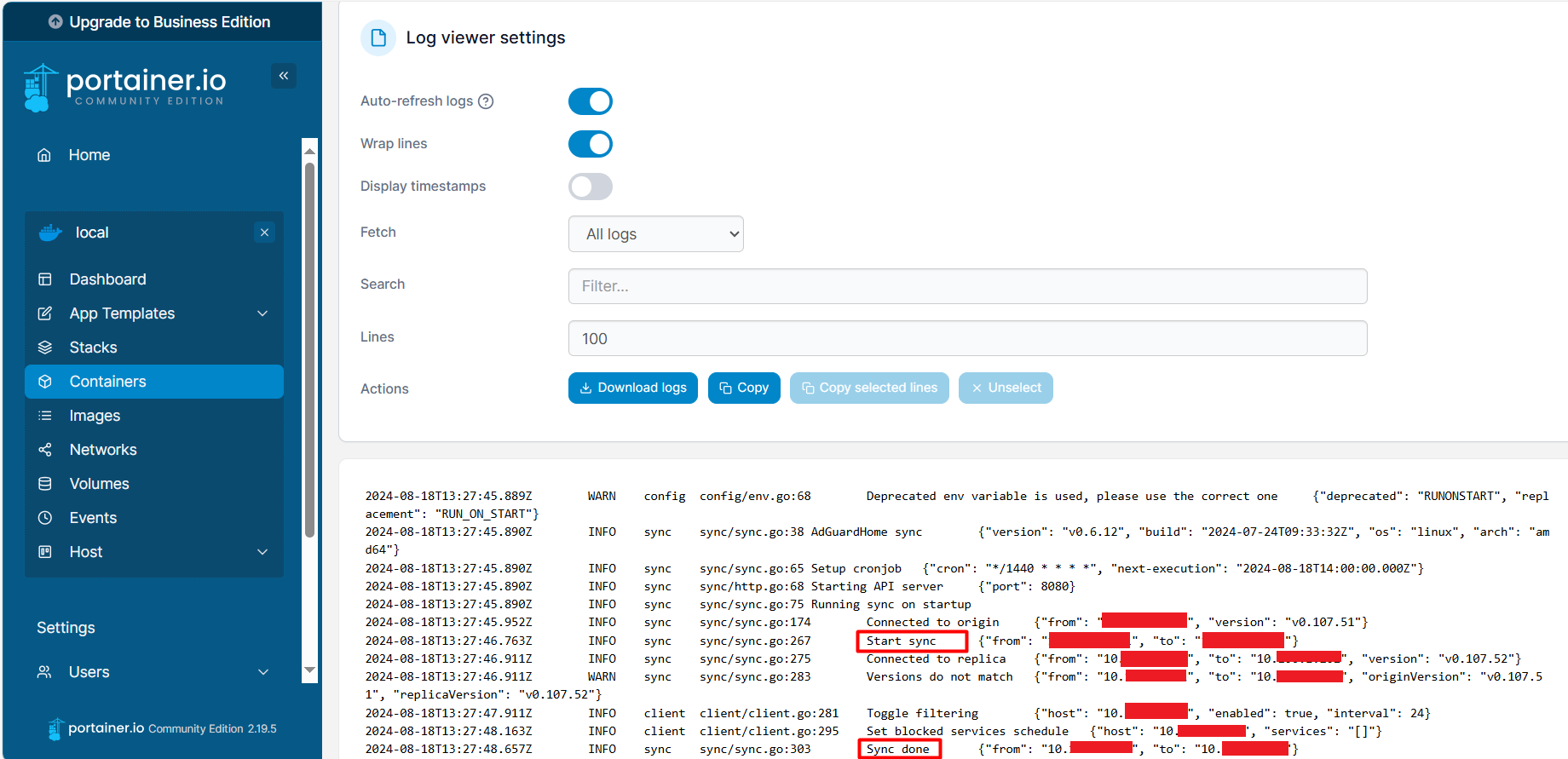Click the Copy selected lines button

pos(869,388)
